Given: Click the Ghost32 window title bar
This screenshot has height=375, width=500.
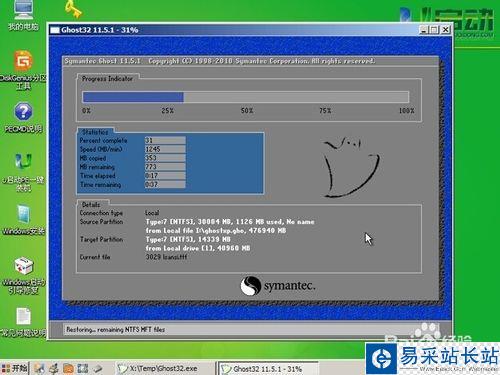Looking at the screenshot, I should coord(233,30).
